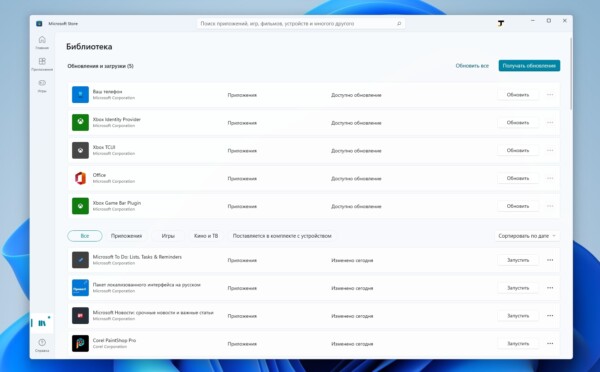Image resolution: width=600 pixels, height=372 pixels.
Task: Select the Приложения filter
Action: point(126,236)
